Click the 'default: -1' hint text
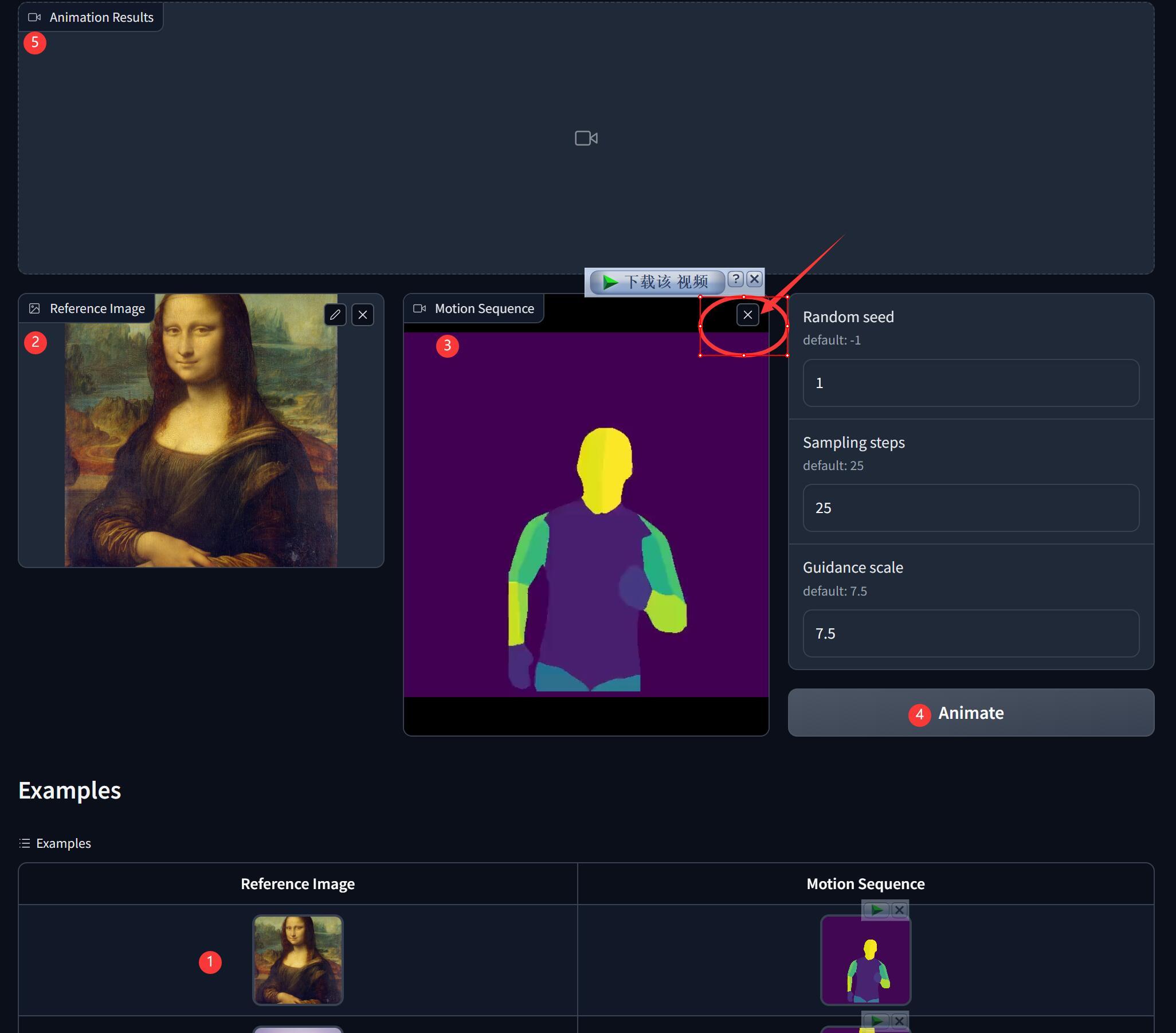1176x1033 pixels. click(832, 340)
